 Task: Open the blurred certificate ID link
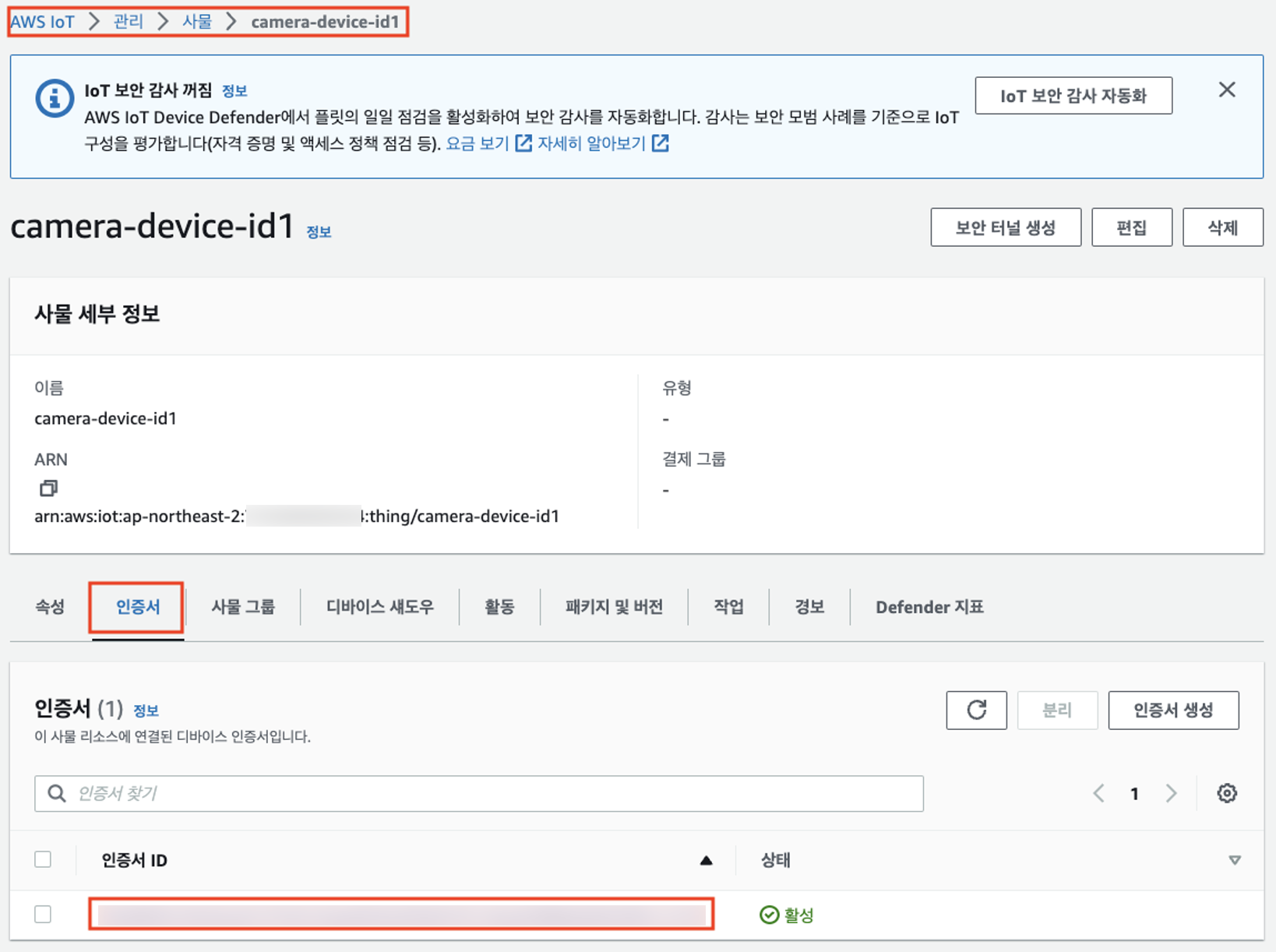(402, 915)
